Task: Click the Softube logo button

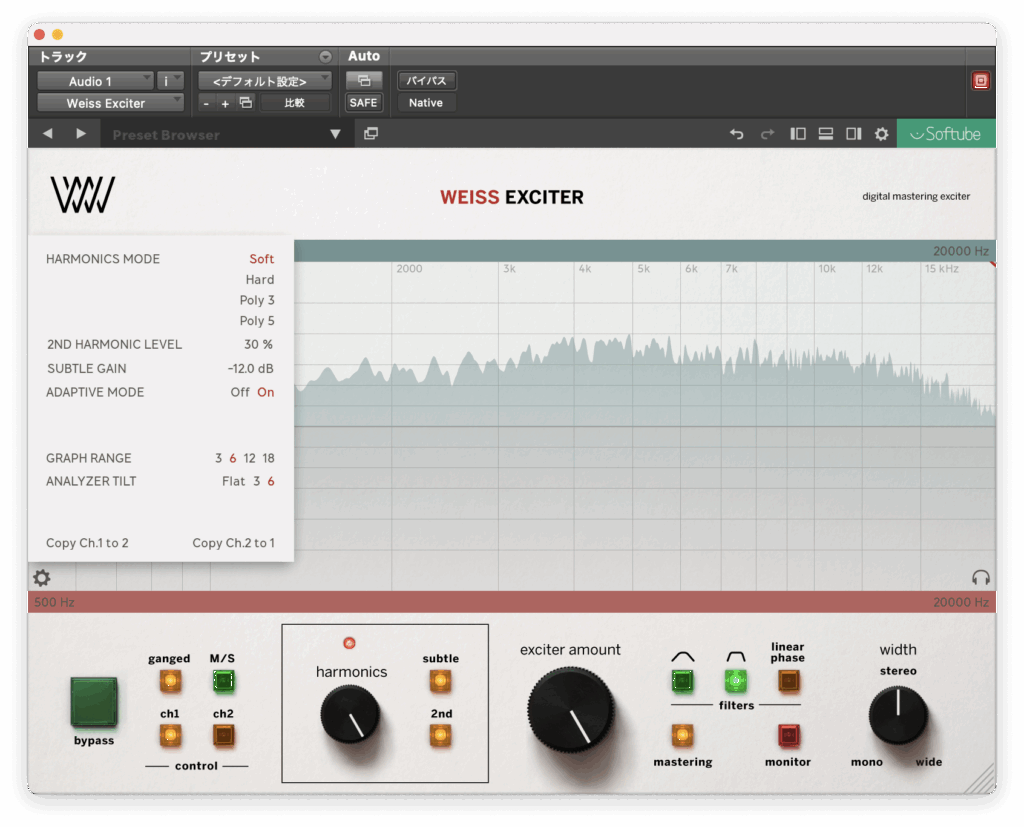Action: click(946, 134)
